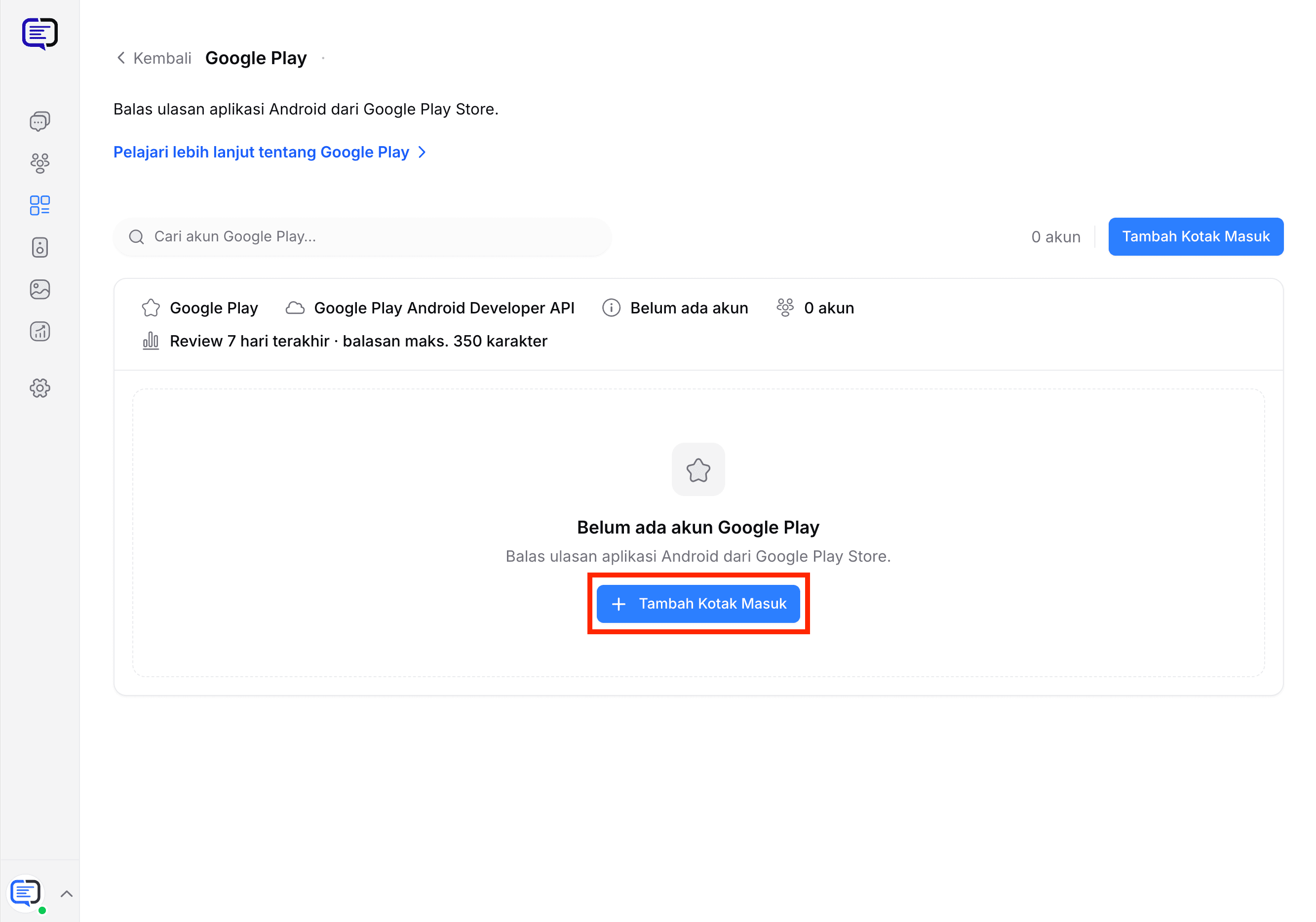
Task: Open the bot device icon in sidebar
Action: tap(39, 248)
